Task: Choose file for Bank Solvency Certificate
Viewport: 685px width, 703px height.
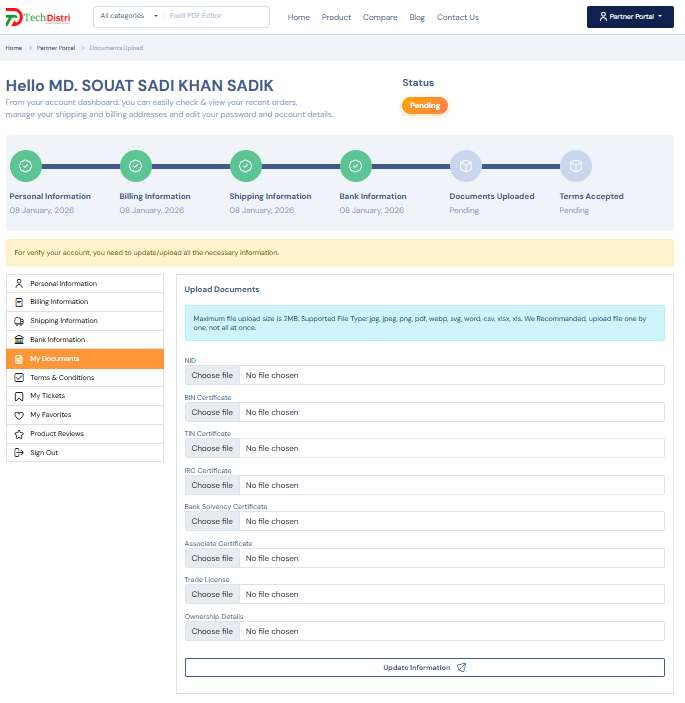Action: point(212,521)
